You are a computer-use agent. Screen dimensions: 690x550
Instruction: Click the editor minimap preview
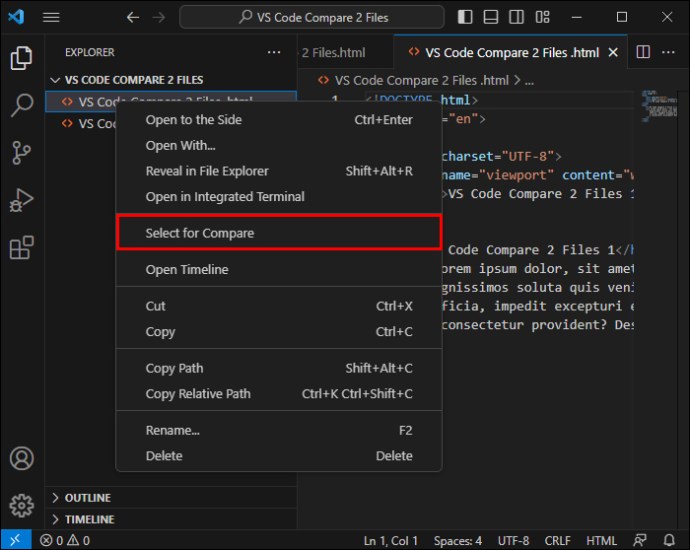[659, 106]
